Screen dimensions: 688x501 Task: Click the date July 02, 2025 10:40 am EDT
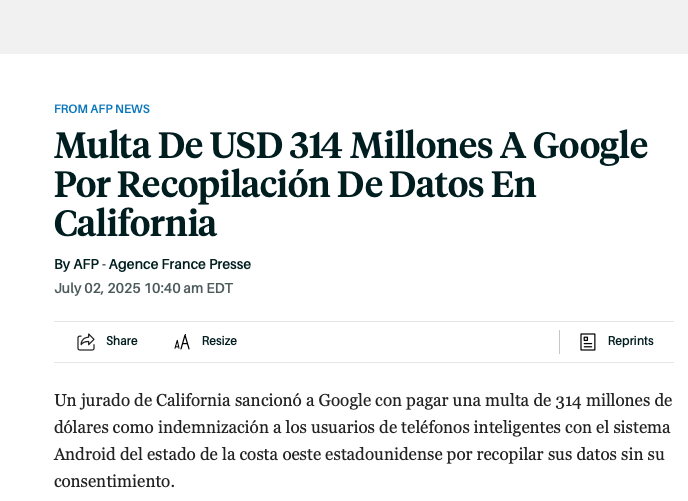click(143, 288)
